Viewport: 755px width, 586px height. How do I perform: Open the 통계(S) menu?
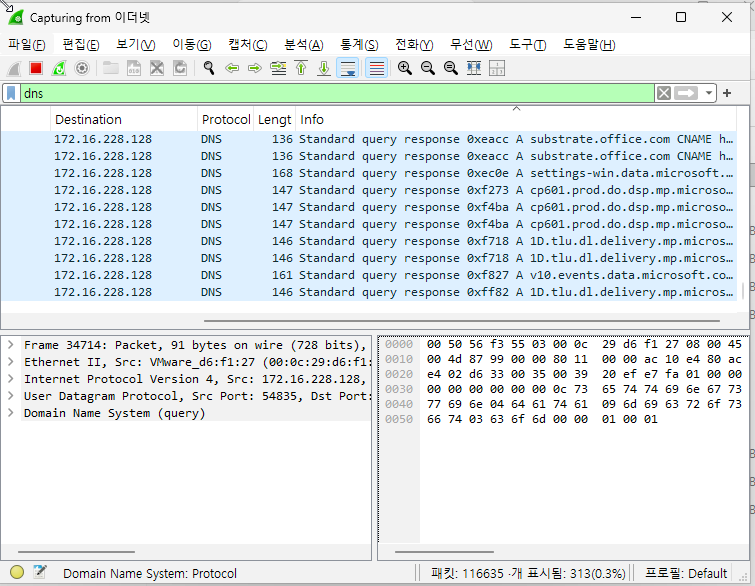point(358,45)
